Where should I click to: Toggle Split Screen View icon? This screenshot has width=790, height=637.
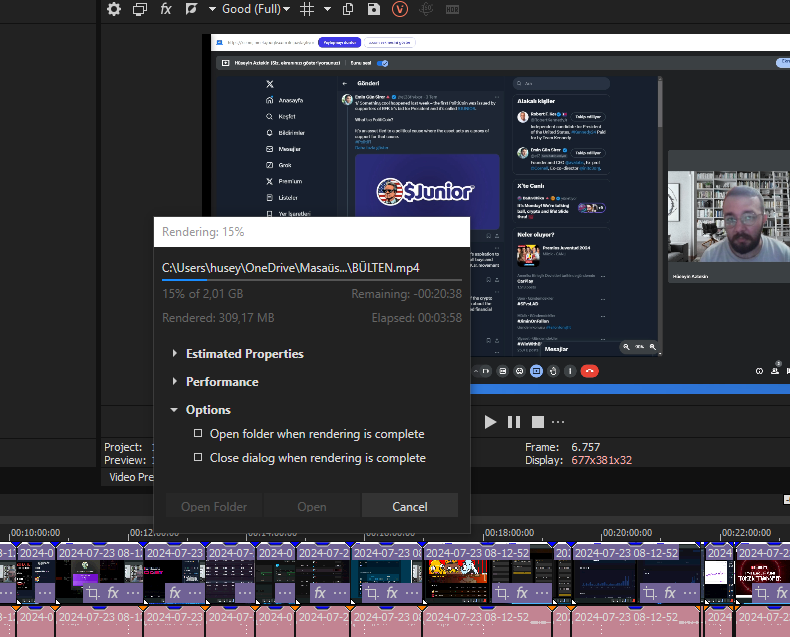[x=191, y=9]
